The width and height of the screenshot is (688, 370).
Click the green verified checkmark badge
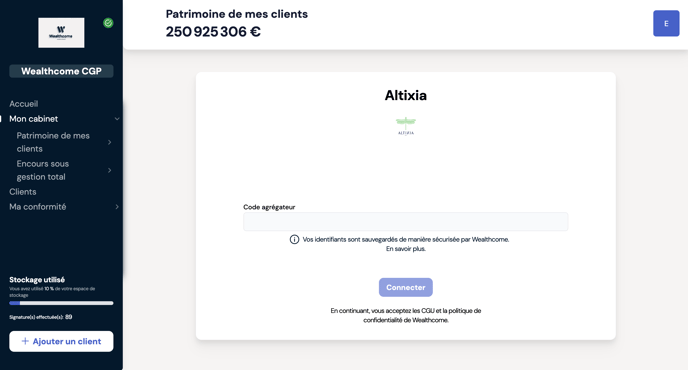click(x=108, y=23)
